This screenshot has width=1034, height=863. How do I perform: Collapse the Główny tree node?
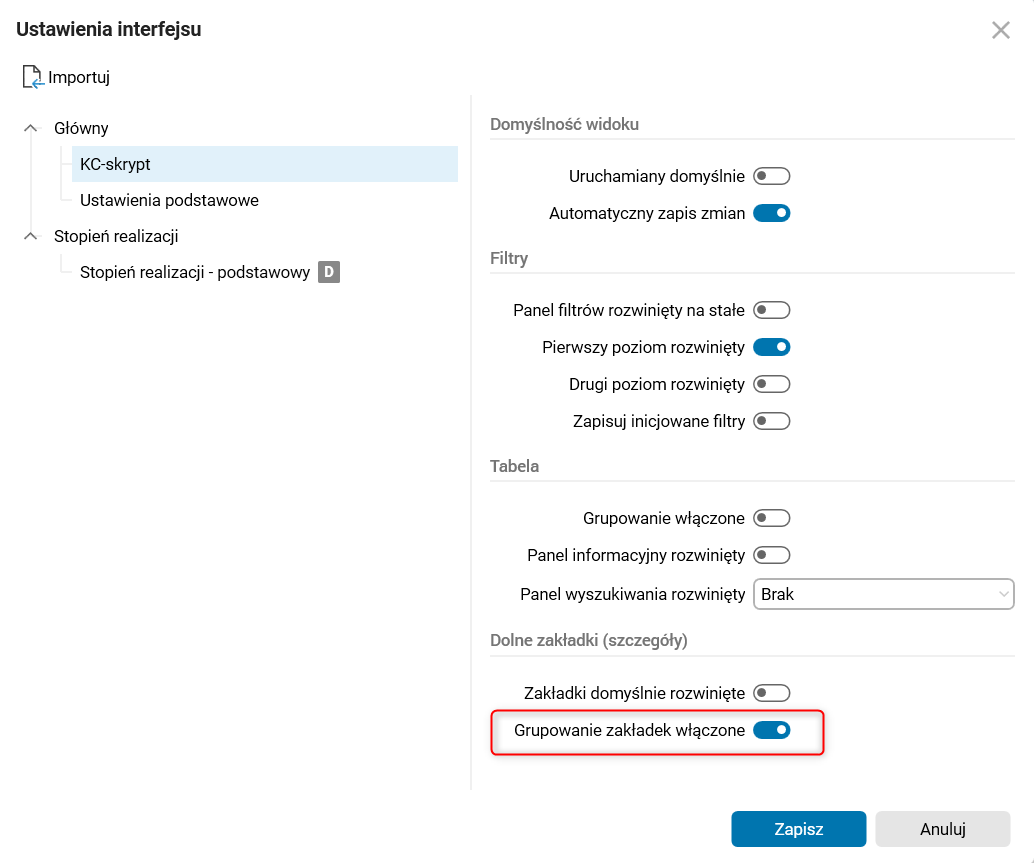point(31,128)
